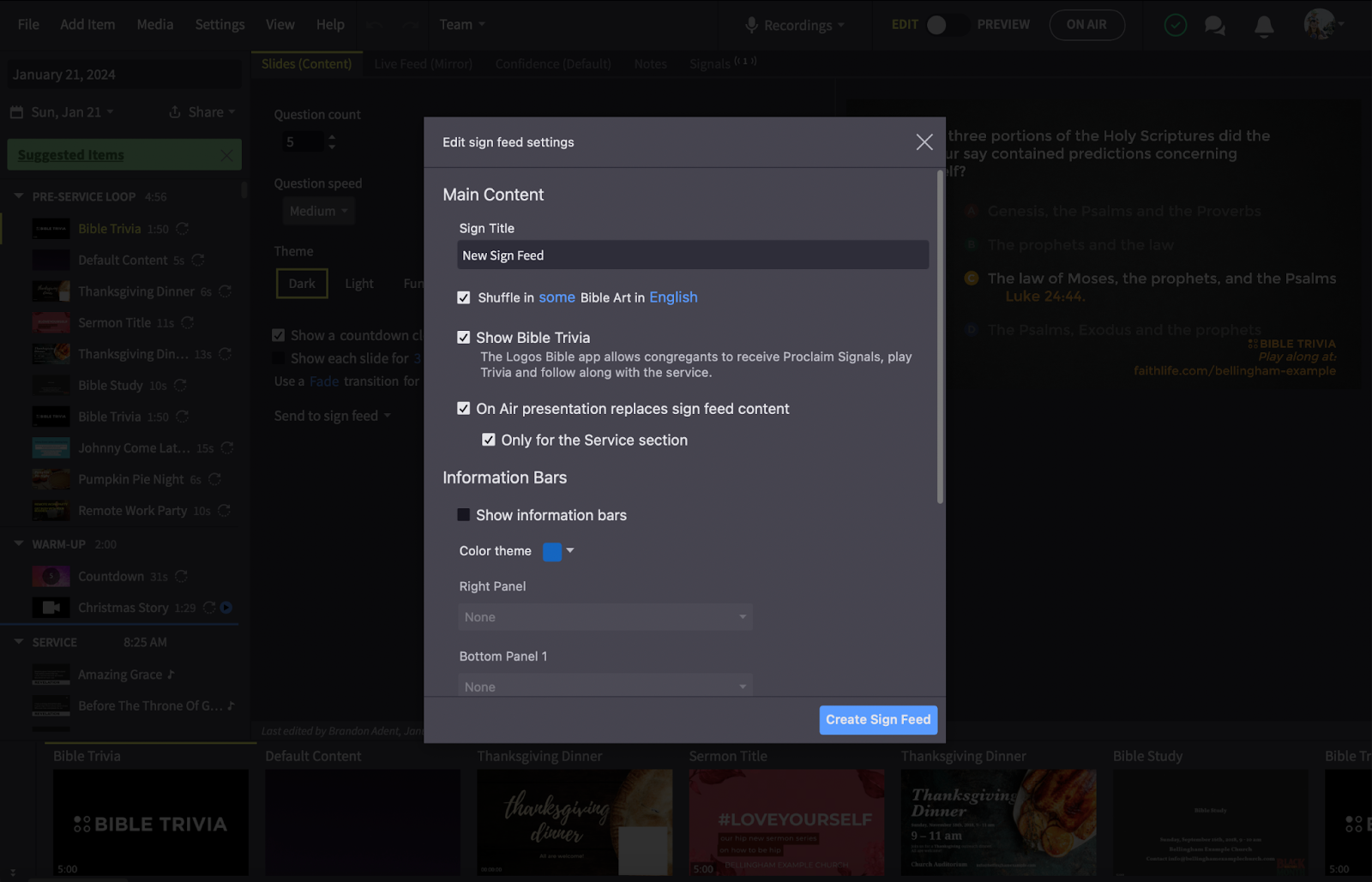The height and width of the screenshot is (882, 1372).
Task: Collapse the PRE-SERVICE LOOP section
Action: 19,196
